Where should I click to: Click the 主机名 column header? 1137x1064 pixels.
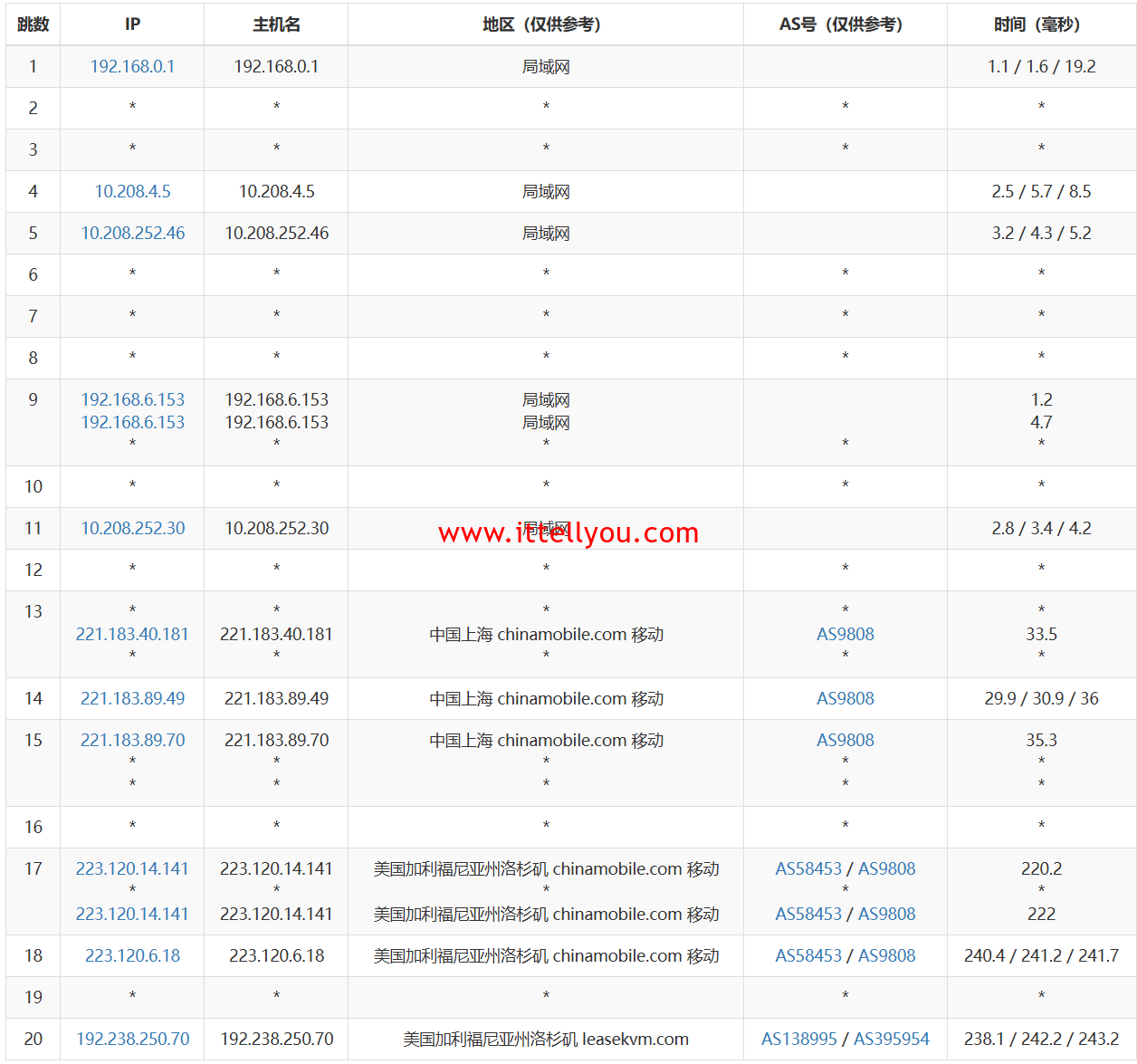[x=276, y=24]
